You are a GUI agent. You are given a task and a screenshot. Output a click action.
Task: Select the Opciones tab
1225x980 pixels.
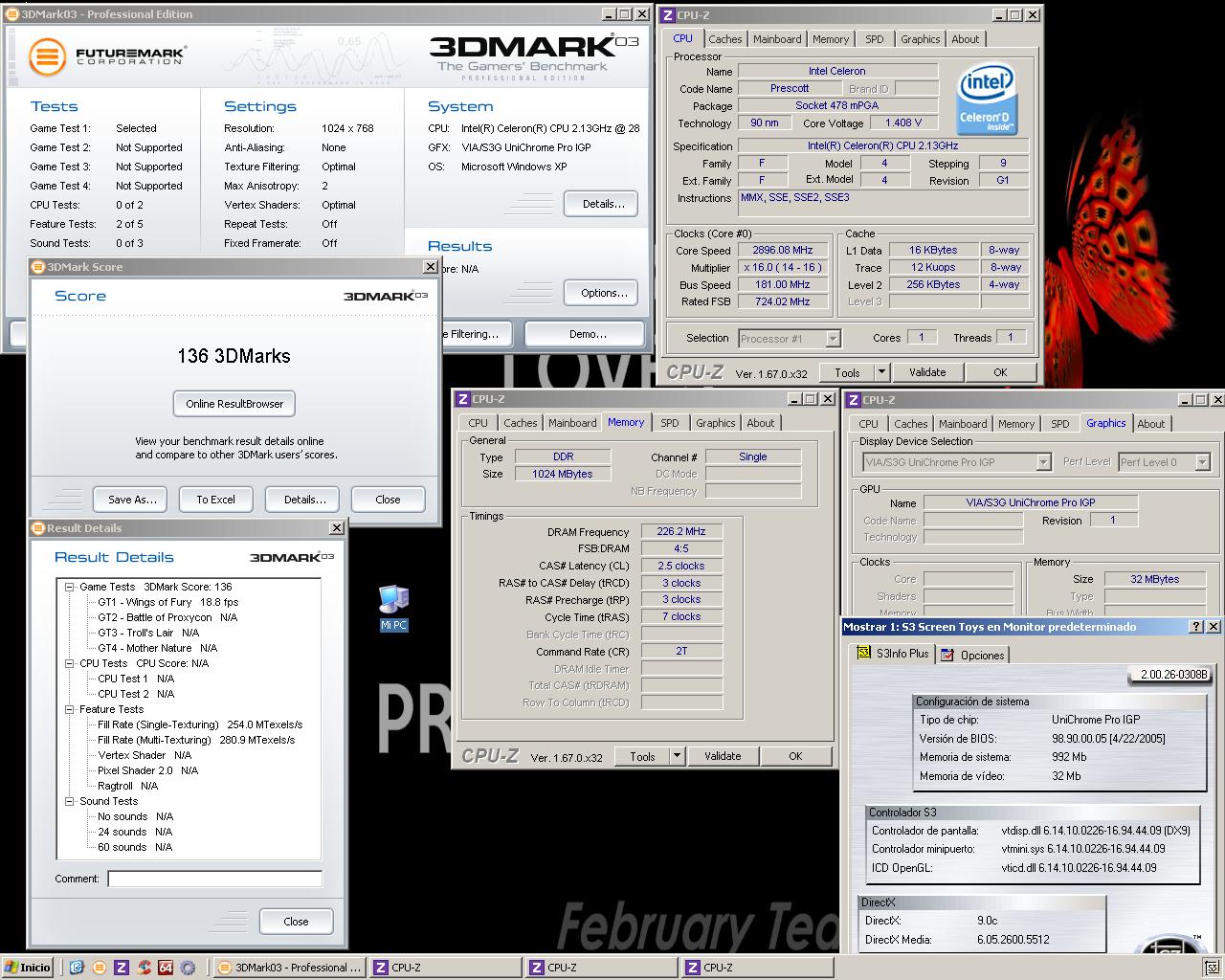pos(972,656)
